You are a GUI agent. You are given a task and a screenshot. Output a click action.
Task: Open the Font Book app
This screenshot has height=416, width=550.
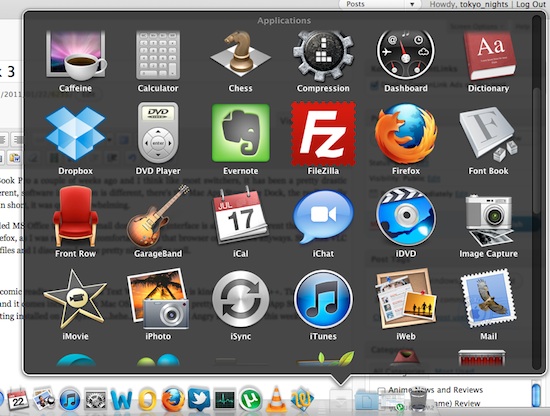point(488,134)
